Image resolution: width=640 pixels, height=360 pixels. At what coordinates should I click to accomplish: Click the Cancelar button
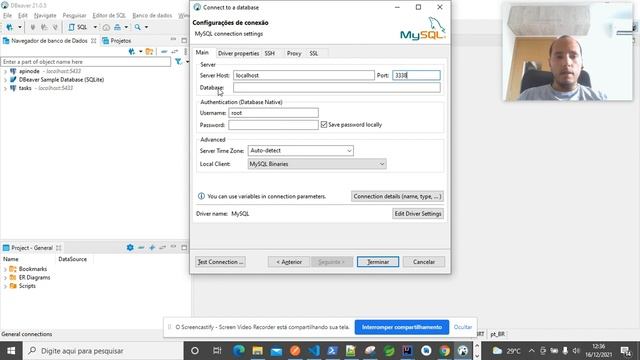coord(424,262)
